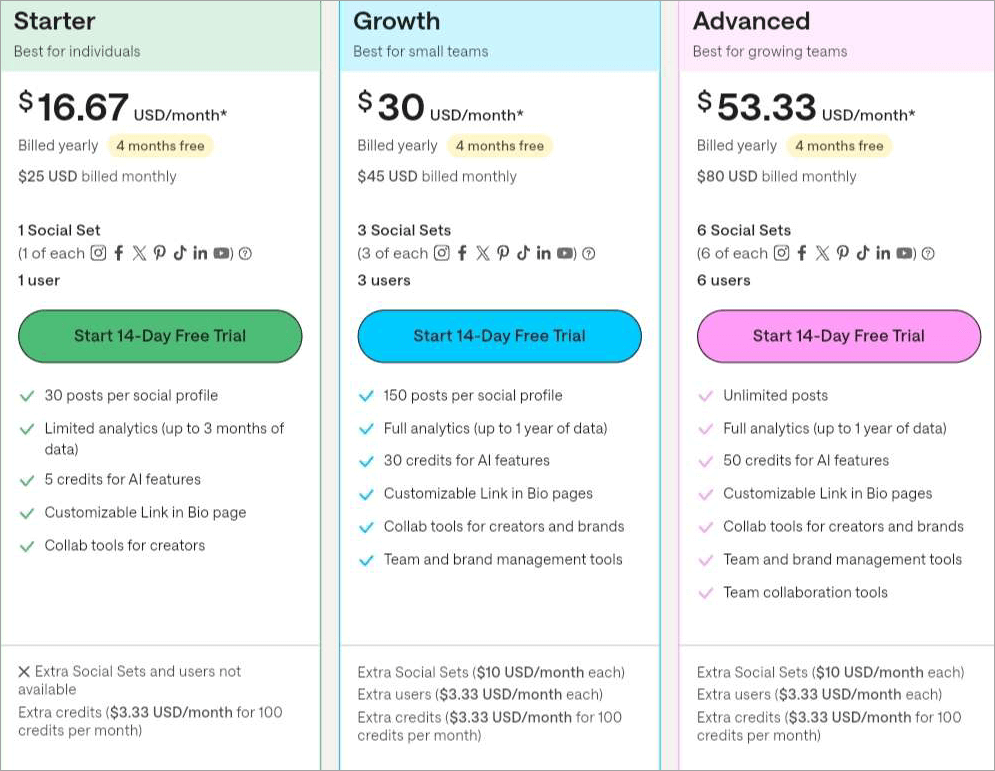This screenshot has height=771, width=995.
Task: Open Social Sets help icon in Growth plan
Action: [x=588, y=254]
